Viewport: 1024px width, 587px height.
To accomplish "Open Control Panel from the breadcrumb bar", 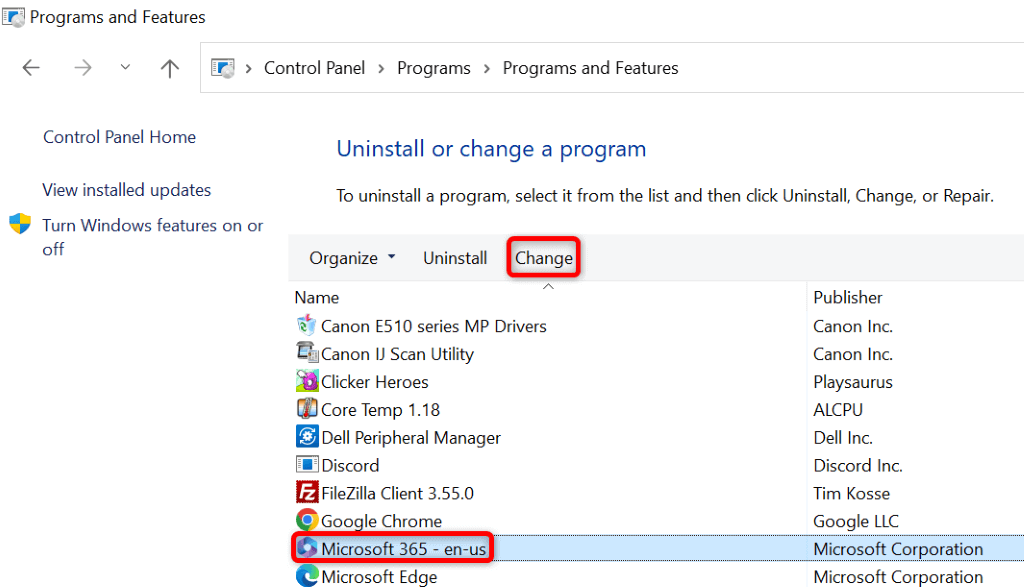I will coord(314,67).
